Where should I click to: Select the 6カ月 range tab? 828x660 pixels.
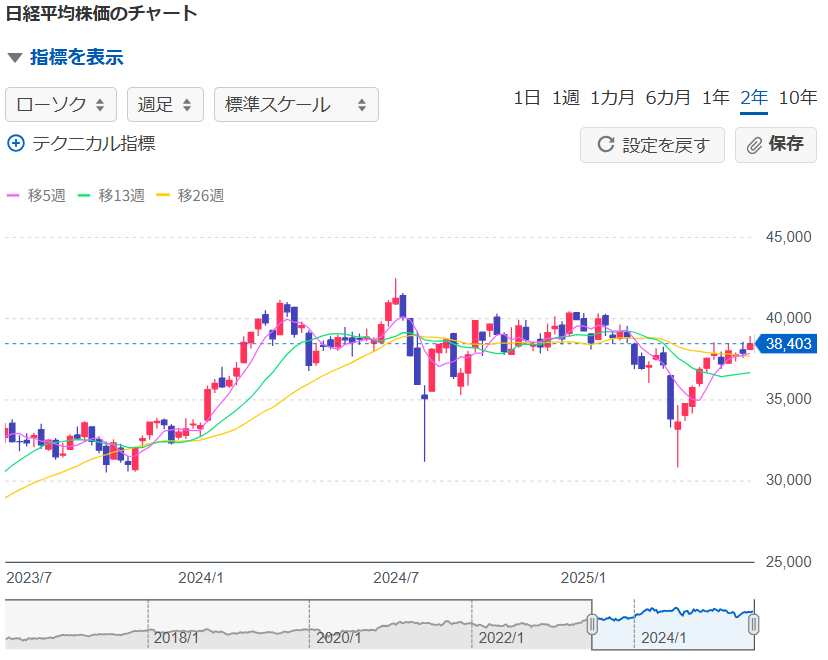coord(668,98)
